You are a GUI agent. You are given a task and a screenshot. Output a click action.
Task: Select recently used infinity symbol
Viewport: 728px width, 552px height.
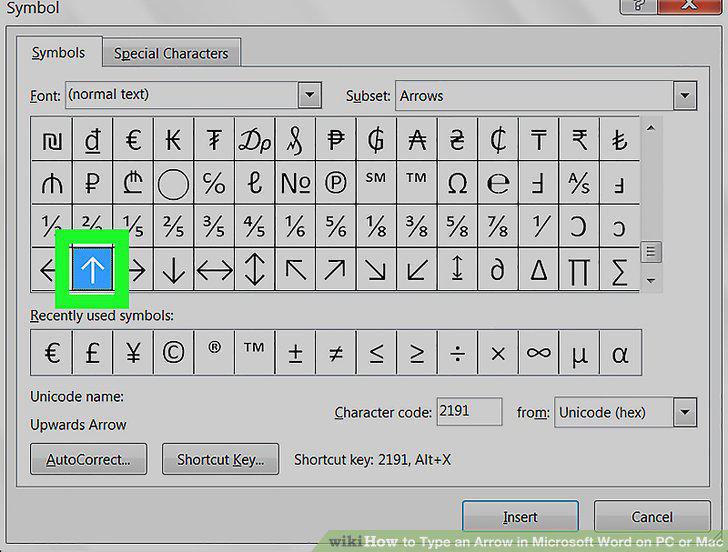pyautogui.click(x=539, y=353)
